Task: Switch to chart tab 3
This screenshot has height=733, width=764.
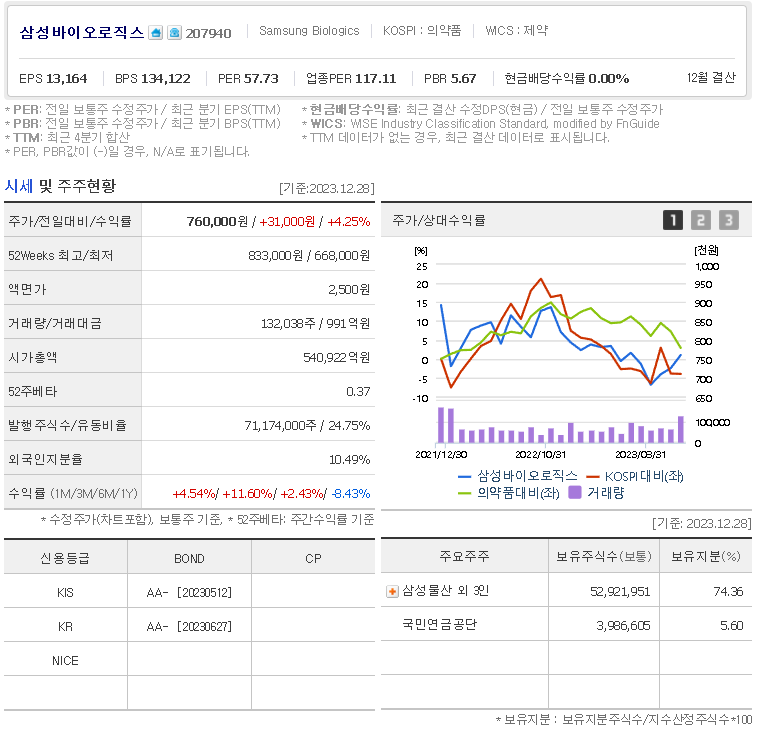Action: pyautogui.click(x=729, y=220)
